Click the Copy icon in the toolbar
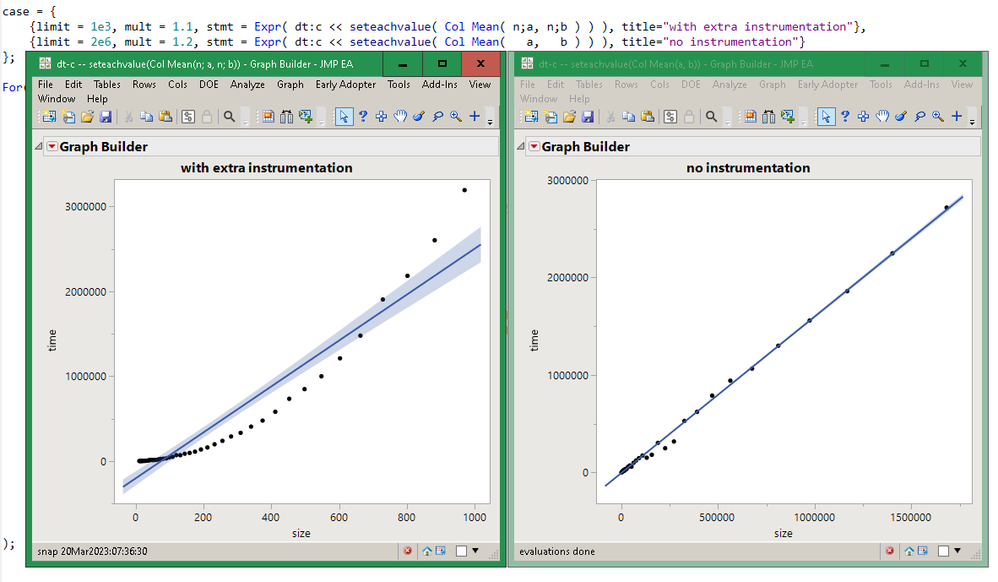998x582 pixels. (x=148, y=117)
